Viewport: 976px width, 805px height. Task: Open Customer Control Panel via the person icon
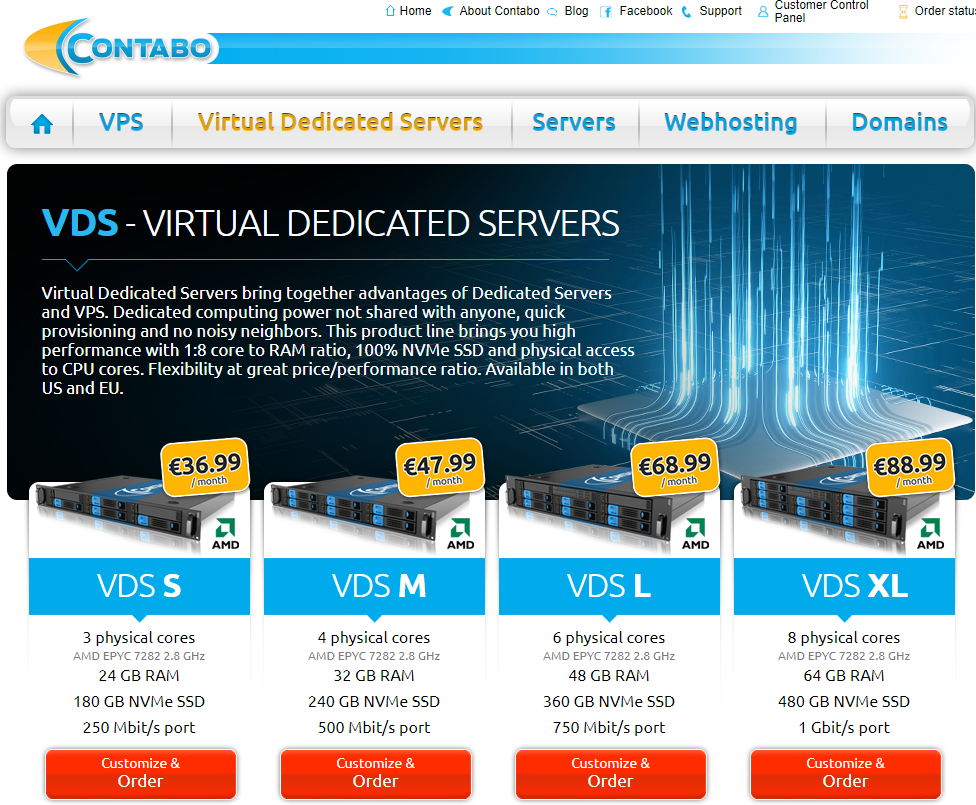pos(763,11)
